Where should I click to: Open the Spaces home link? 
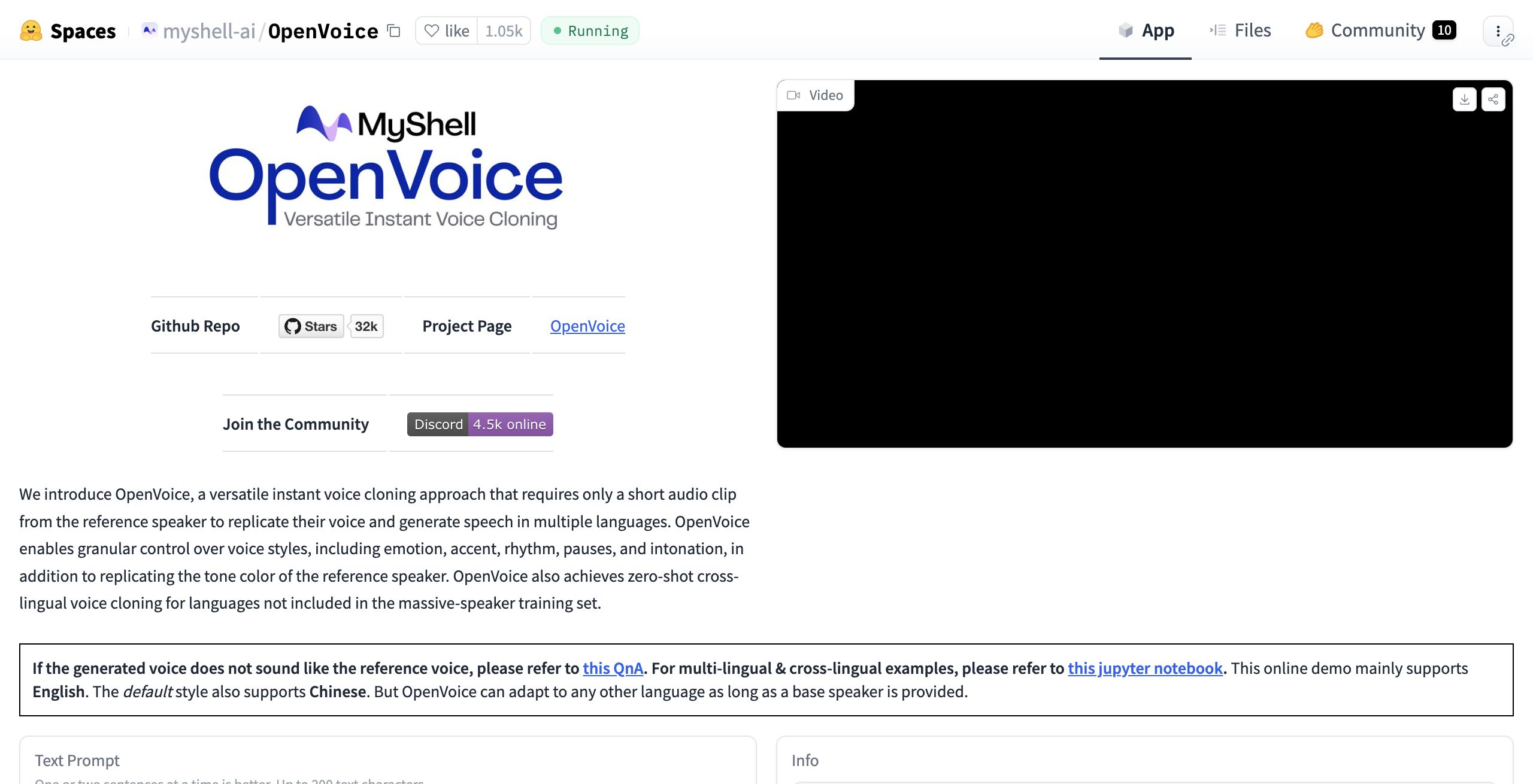[83, 31]
